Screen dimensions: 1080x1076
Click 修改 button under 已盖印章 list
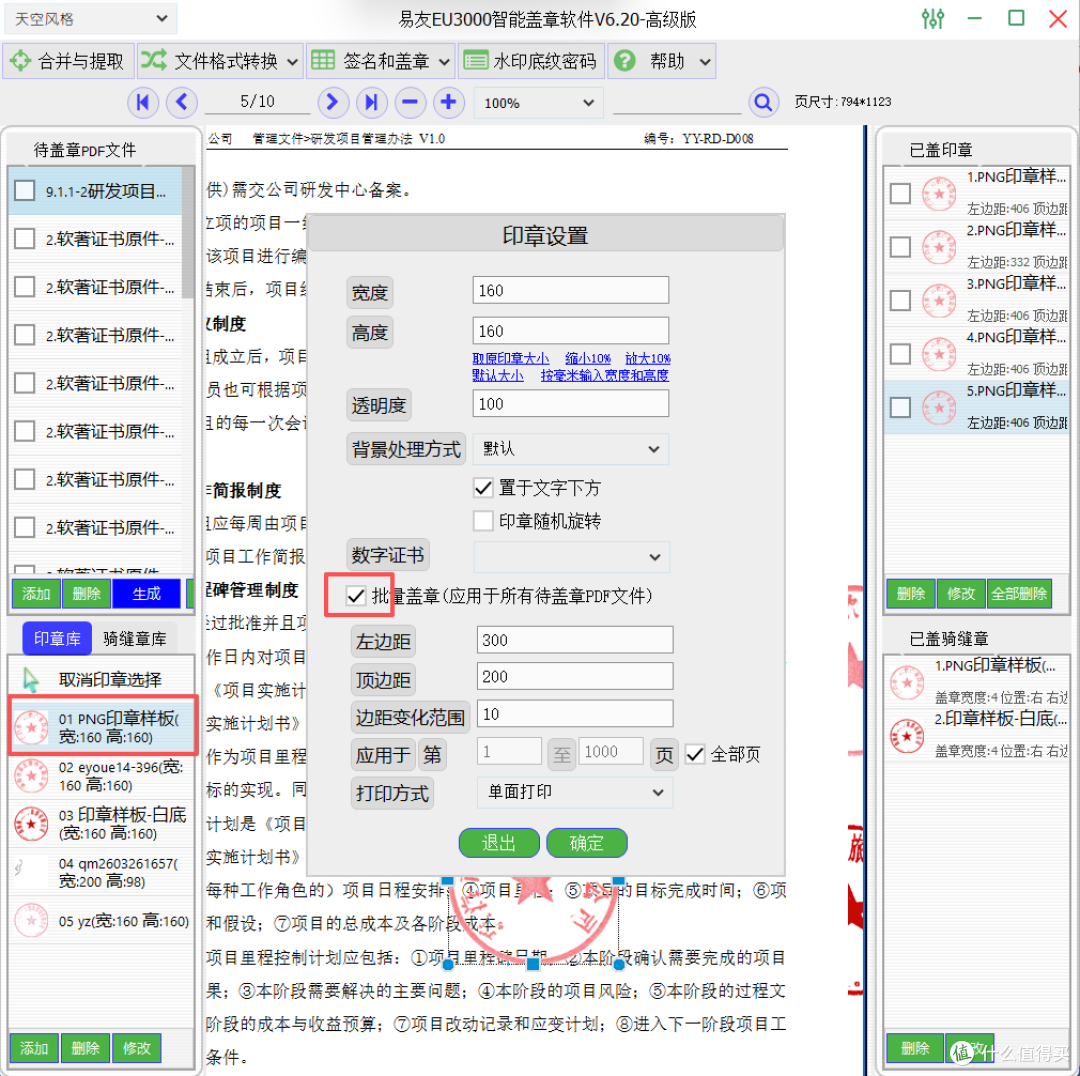(x=961, y=593)
